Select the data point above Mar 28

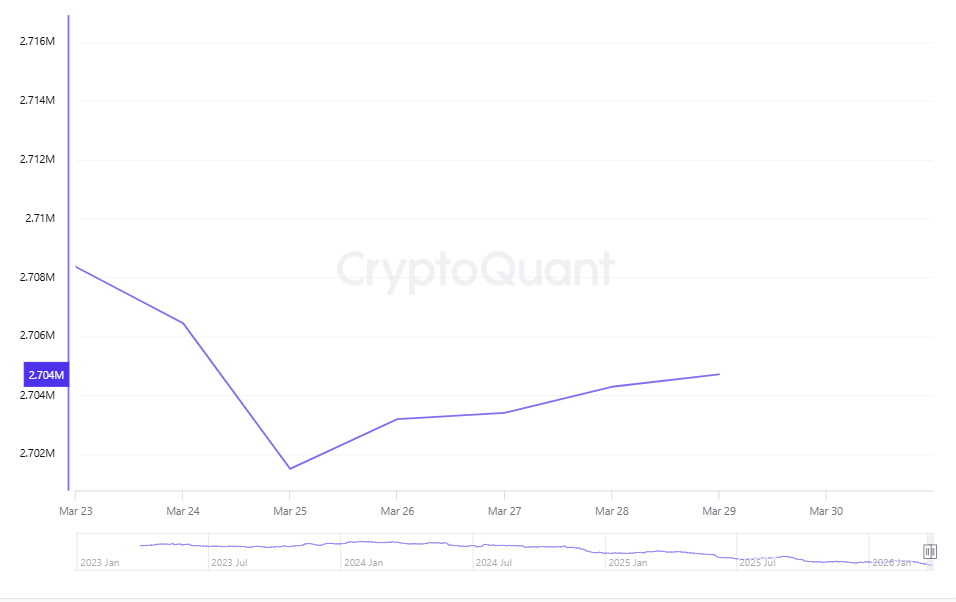[612, 386]
